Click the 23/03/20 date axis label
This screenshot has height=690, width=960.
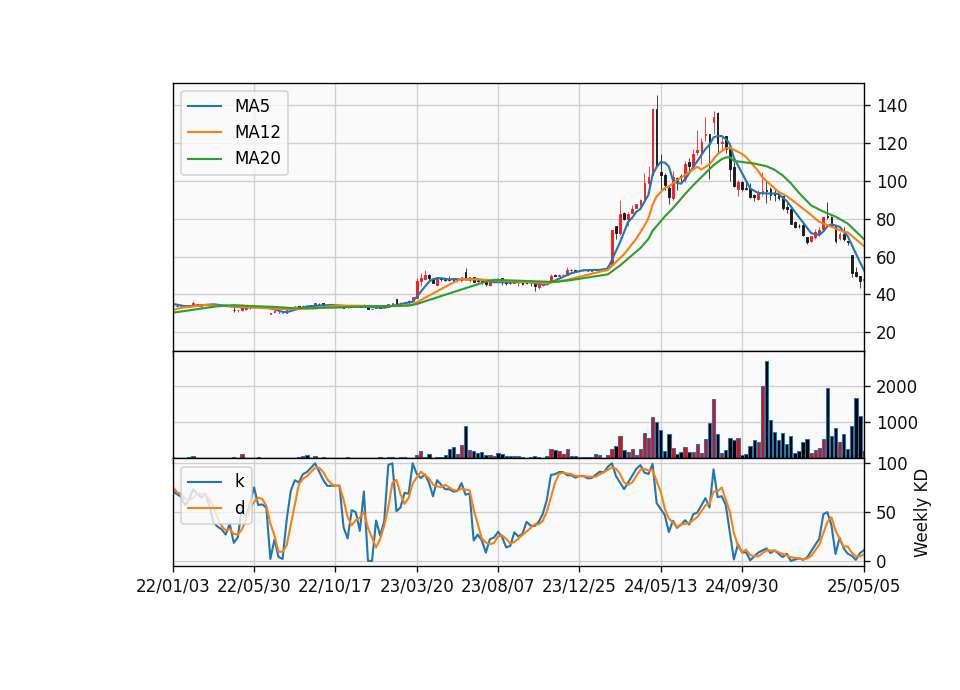click(x=417, y=586)
